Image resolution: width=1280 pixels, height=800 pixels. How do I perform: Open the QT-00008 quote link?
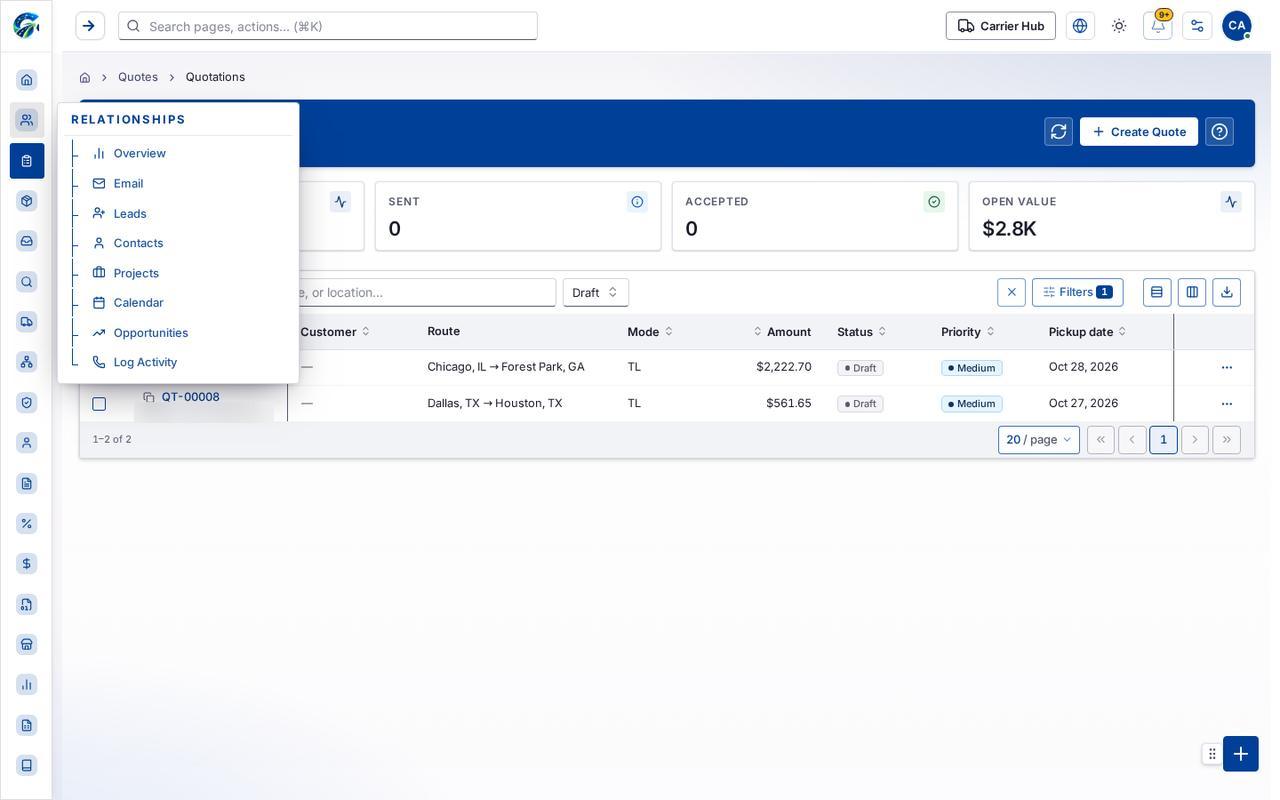(191, 397)
